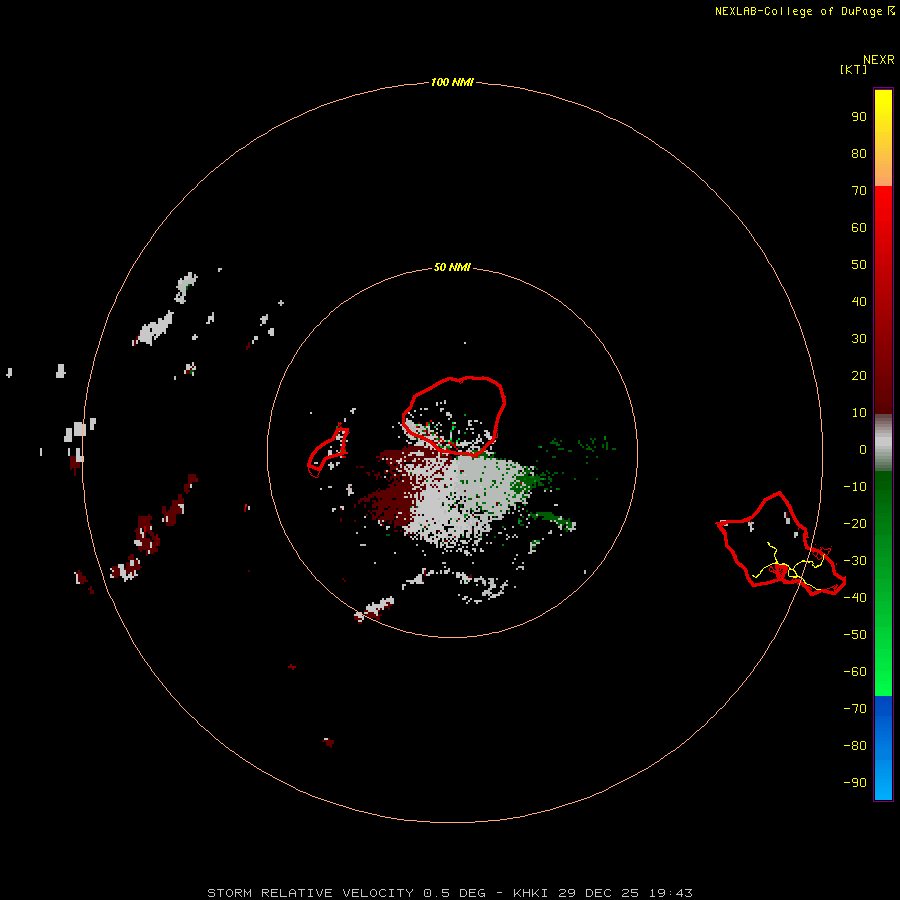
Task: Click the 50 value on velocity scale
Action: 859,265
